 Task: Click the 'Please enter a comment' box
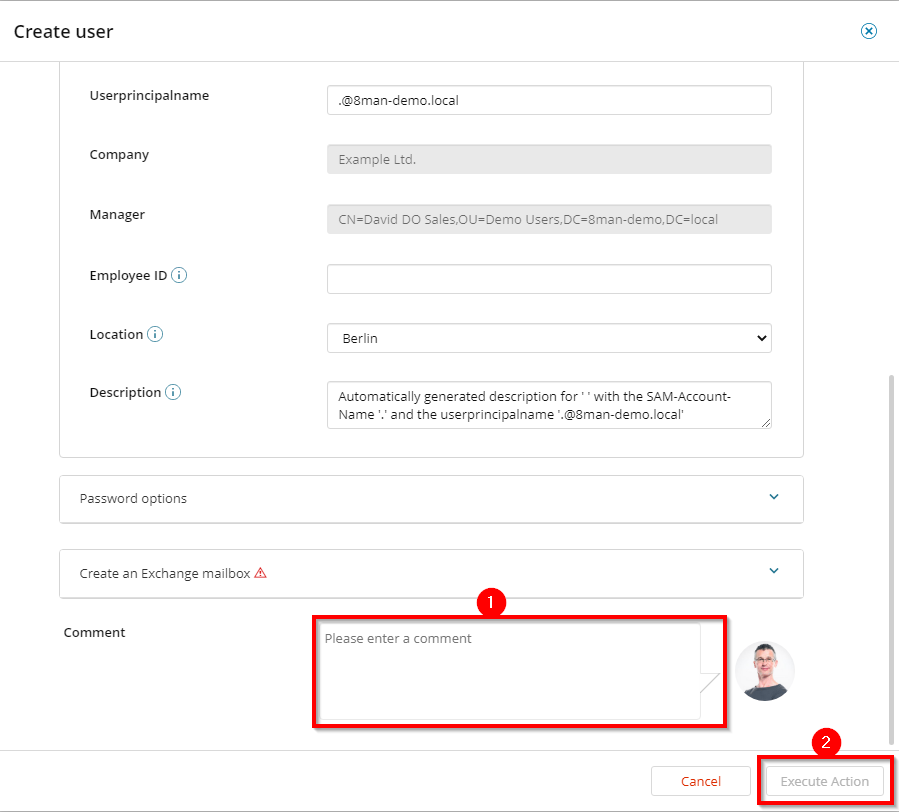(x=508, y=671)
